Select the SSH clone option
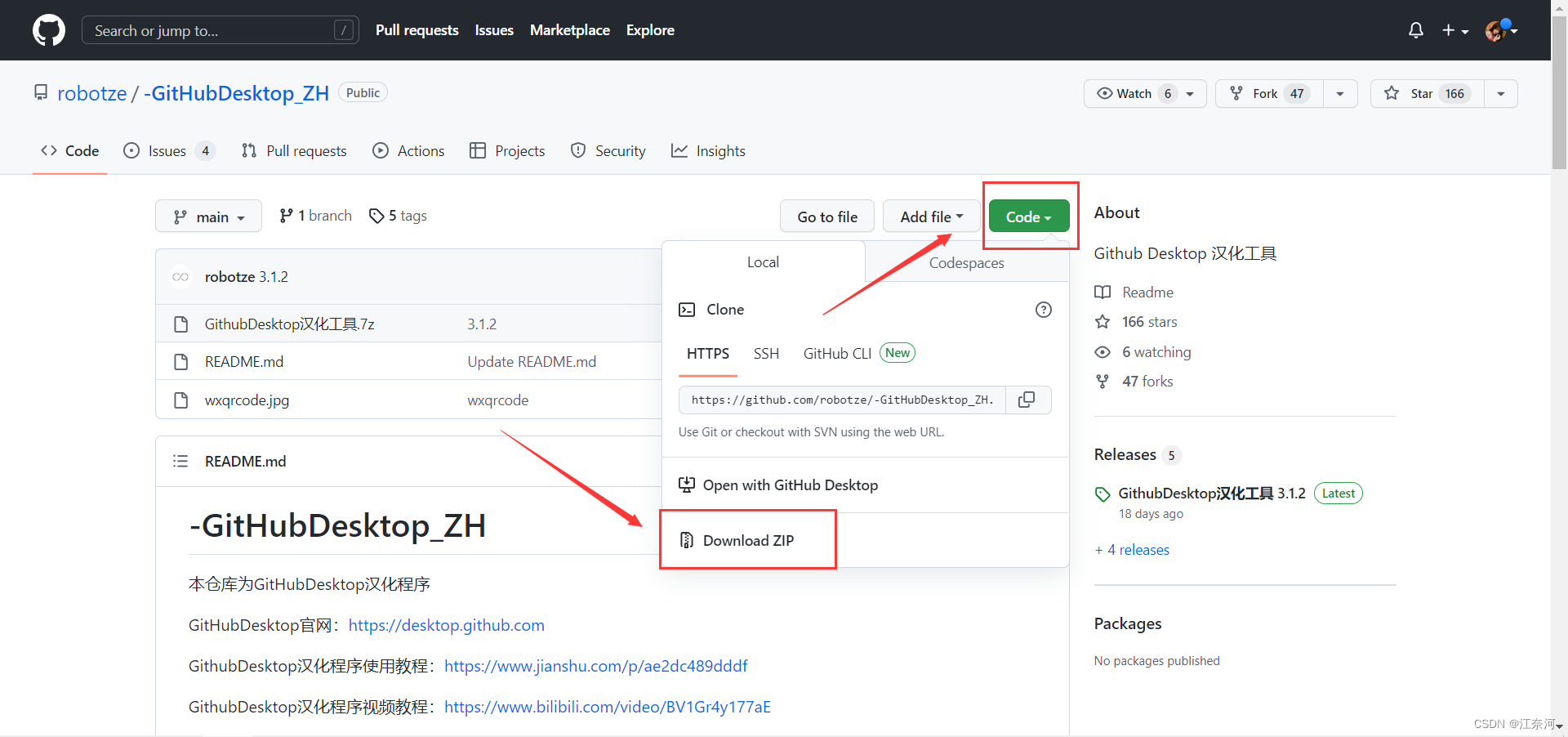Image resolution: width=1568 pixels, height=737 pixels. (x=766, y=354)
